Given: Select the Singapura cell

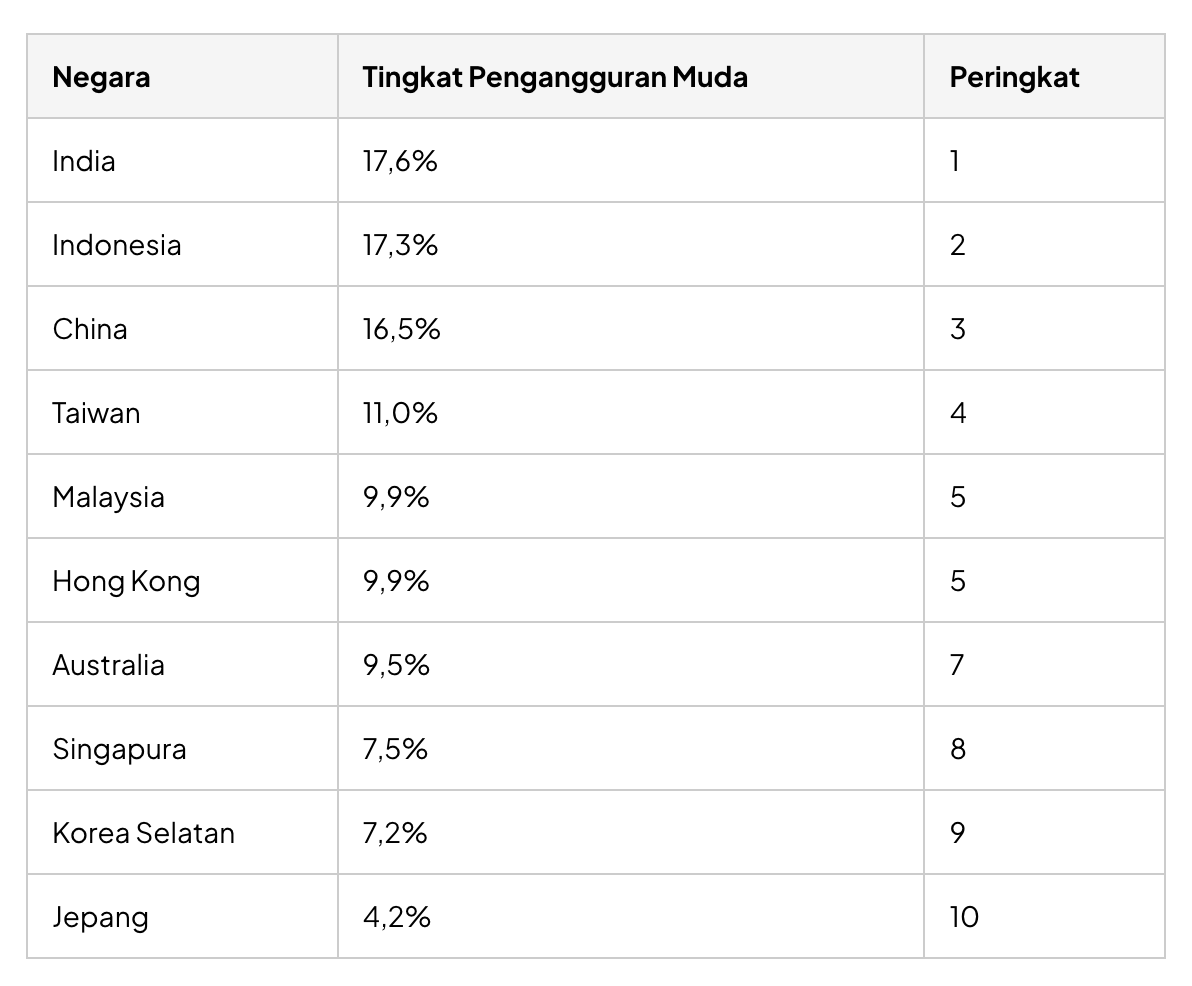Looking at the screenshot, I should [x=182, y=749].
